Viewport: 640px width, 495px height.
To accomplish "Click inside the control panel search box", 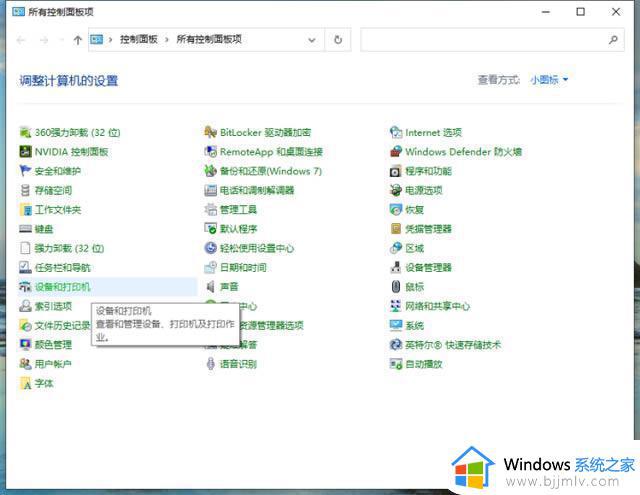I will tap(492, 40).
